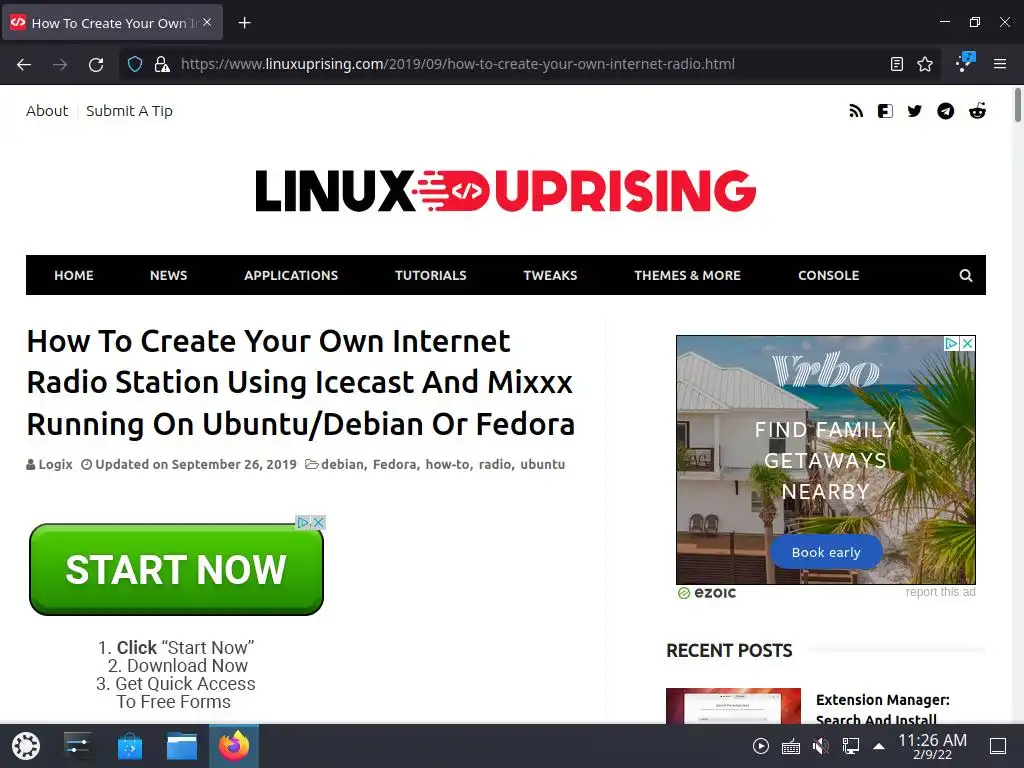Screen dimensions: 1024x768
Task: Open the Flipboard social icon
Action: point(885,111)
